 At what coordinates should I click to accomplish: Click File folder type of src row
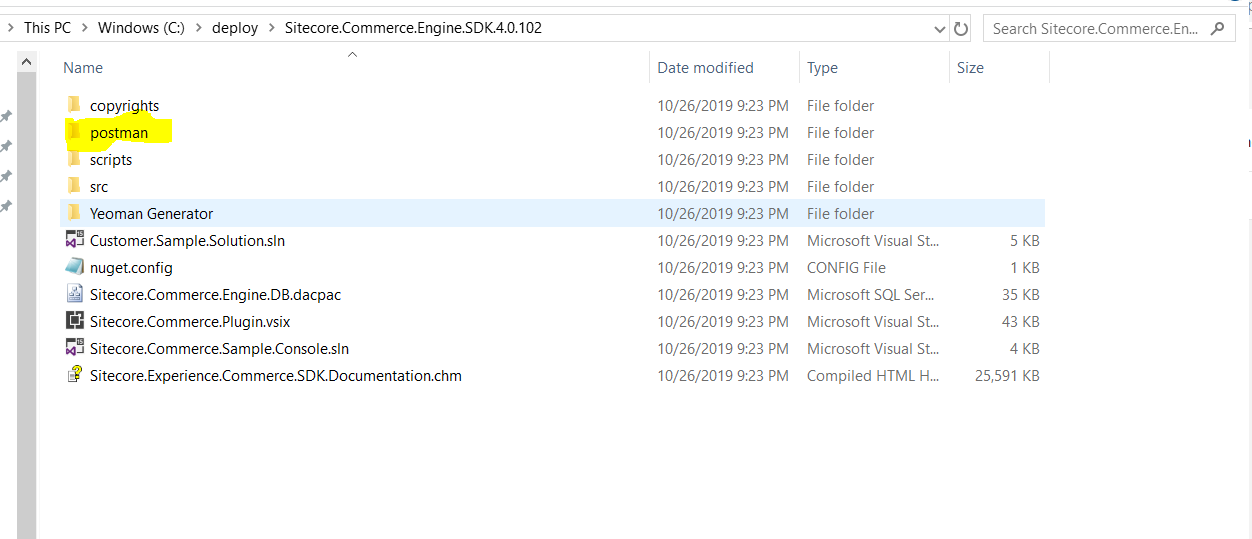click(x=840, y=186)
